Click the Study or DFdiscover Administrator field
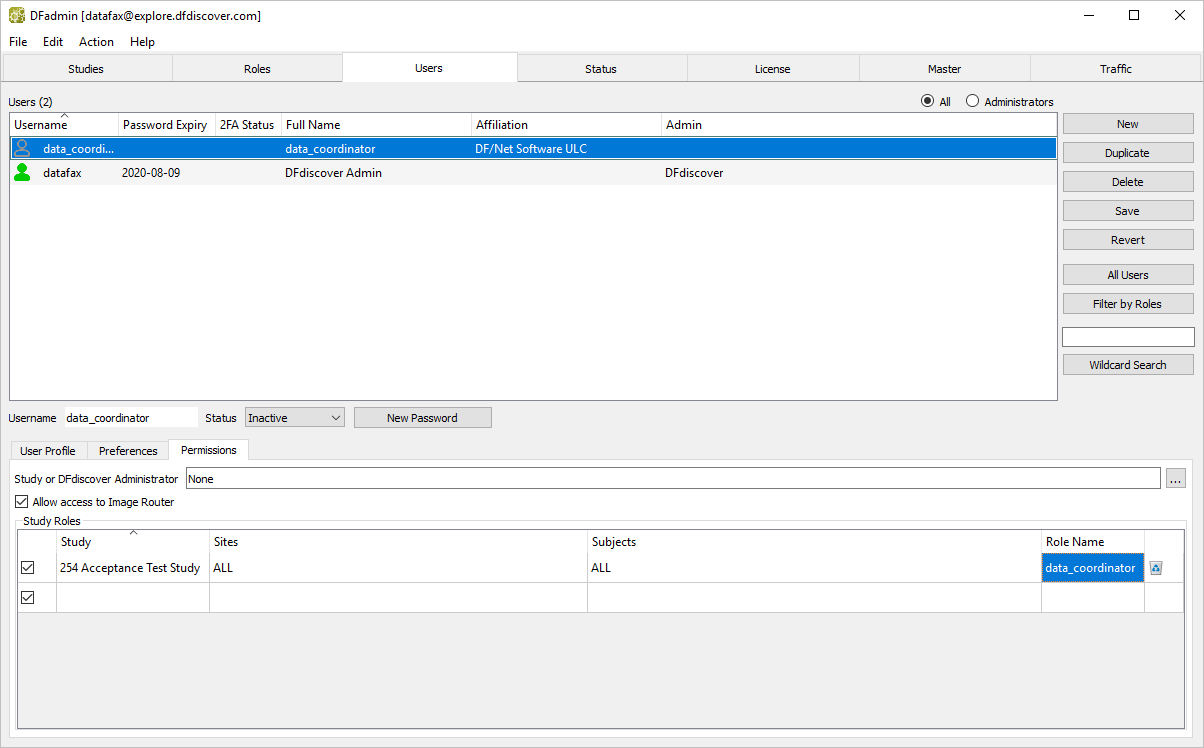The width and height of the screenshot is (1204, 748). (672, 479)
